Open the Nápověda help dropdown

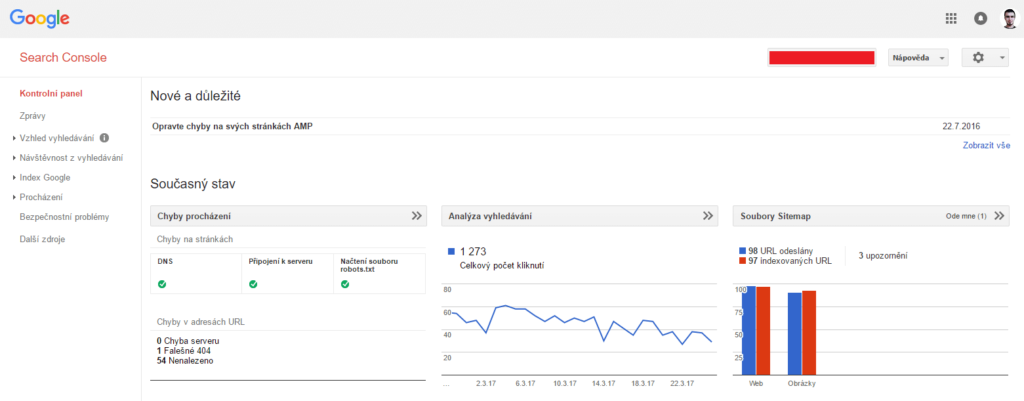click(x=918, y=58)
